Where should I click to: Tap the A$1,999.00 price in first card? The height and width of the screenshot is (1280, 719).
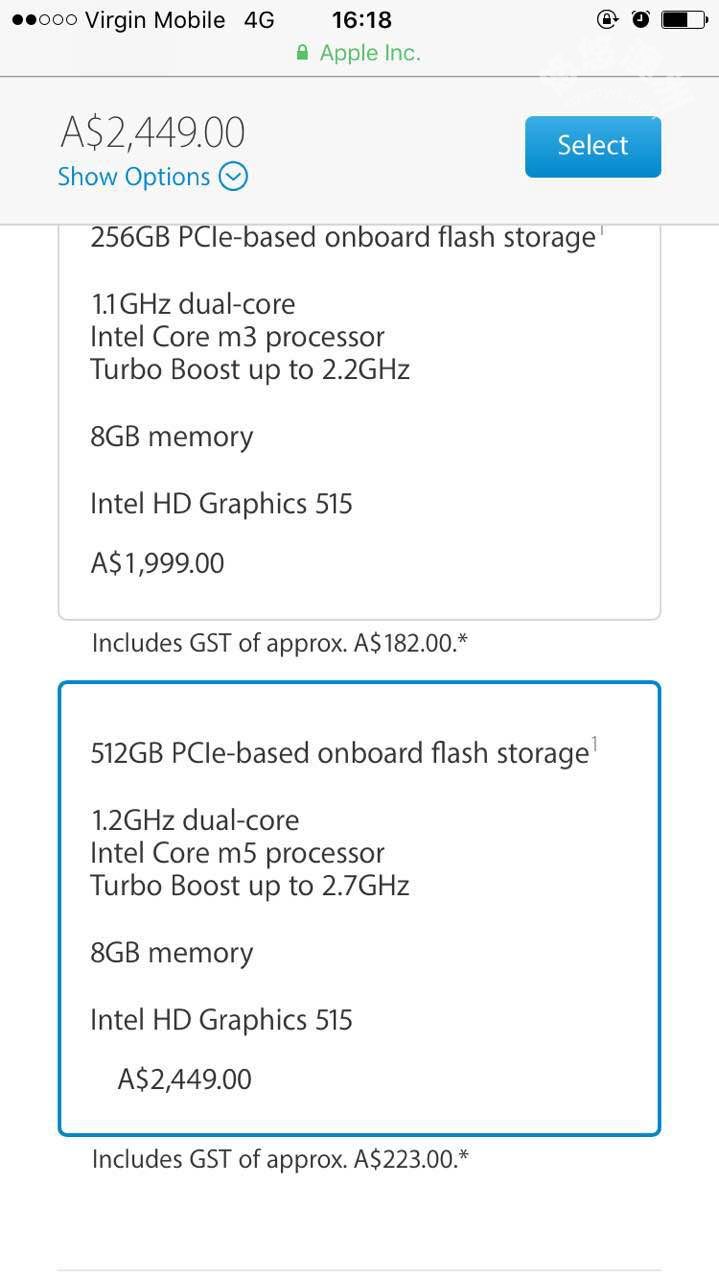pyautogui.click(x=157, y=563)
